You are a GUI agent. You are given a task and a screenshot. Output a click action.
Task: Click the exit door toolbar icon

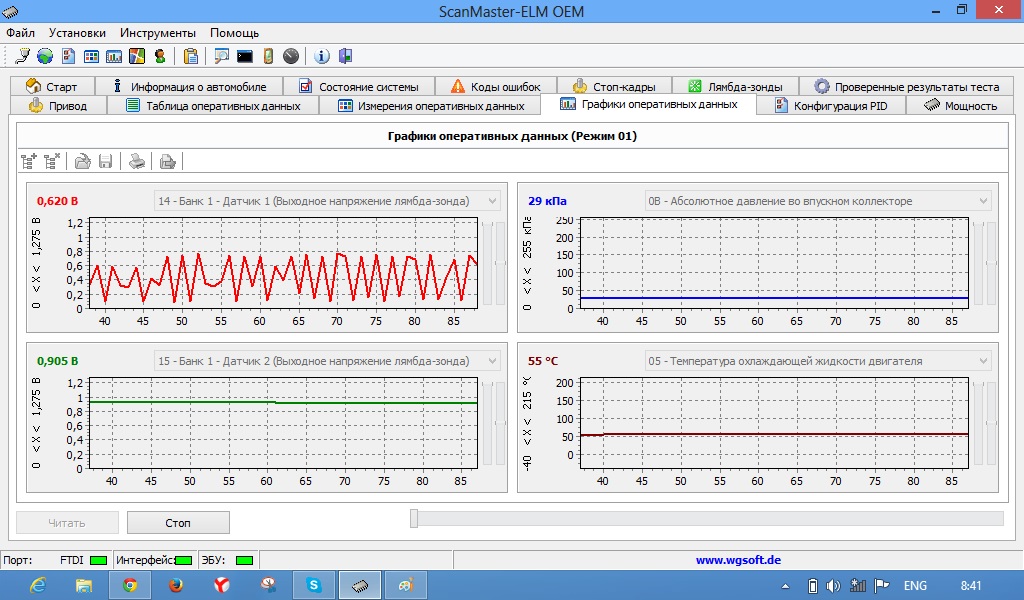(x=345, y=56)
